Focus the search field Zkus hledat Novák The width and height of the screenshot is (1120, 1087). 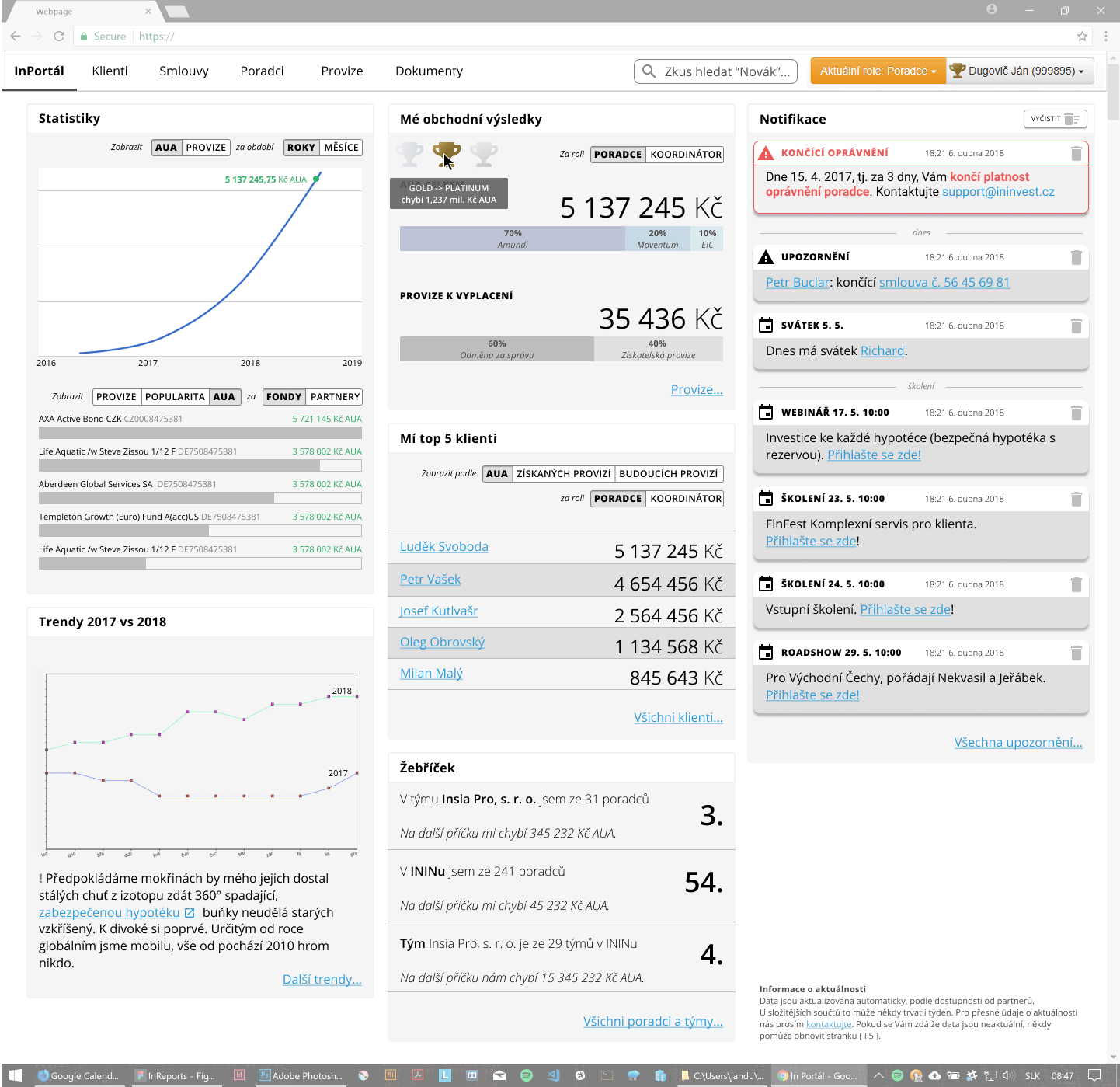[x=716, y=71]
